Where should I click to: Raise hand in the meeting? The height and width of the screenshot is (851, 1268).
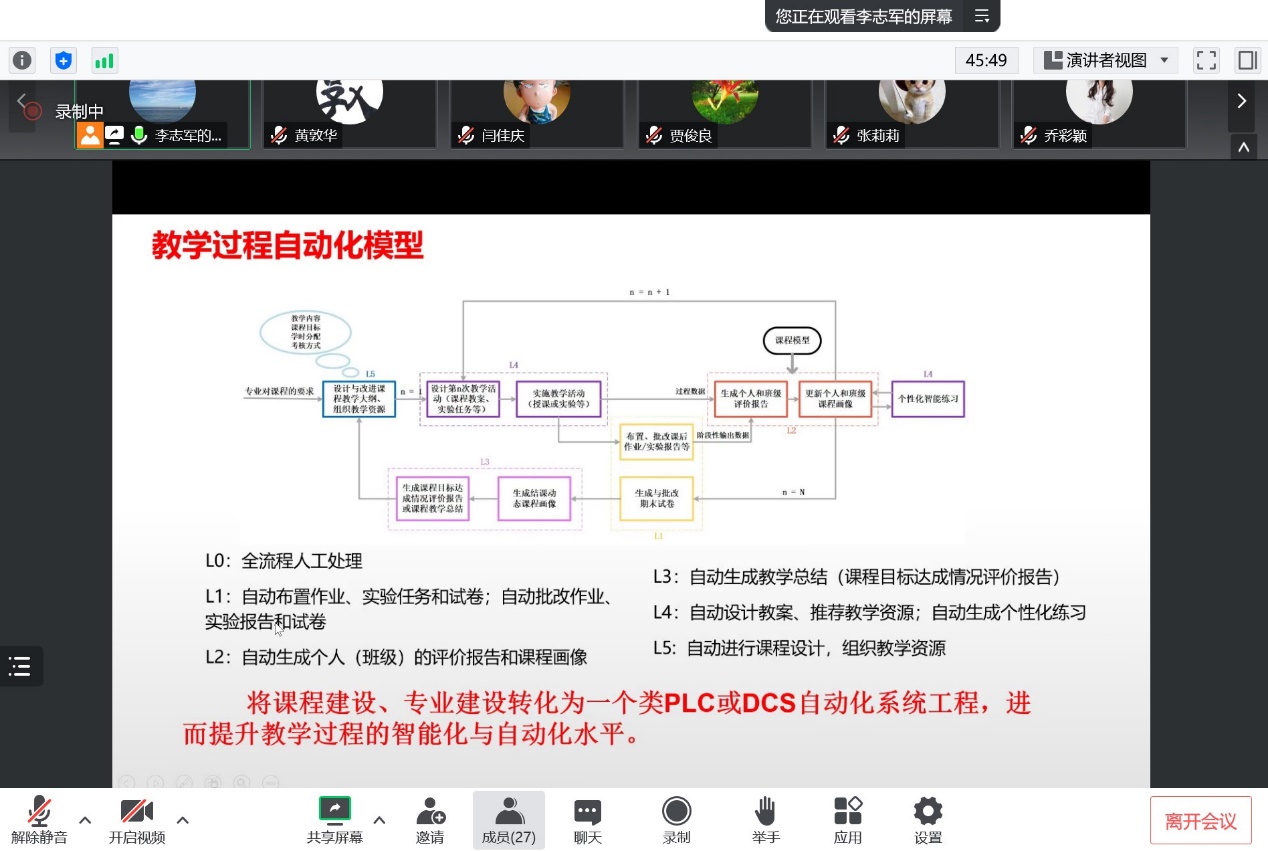pyautogui.click(x=766, y=820)
